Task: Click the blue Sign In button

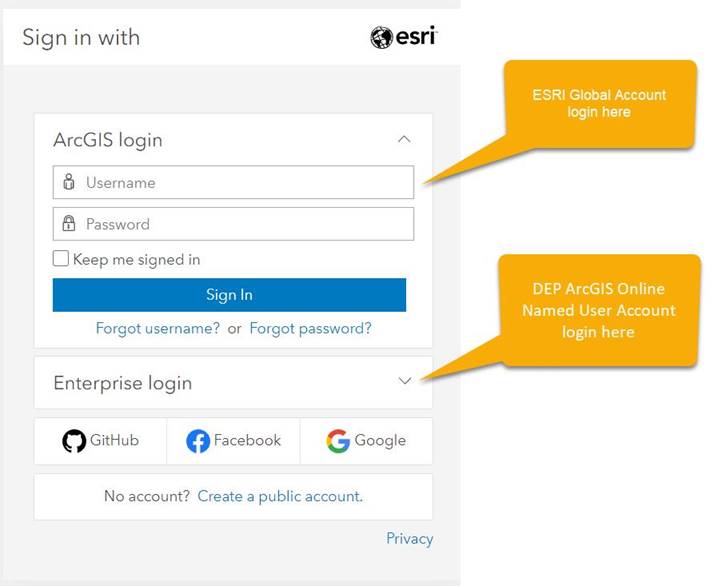Action: click(x=229, y=295)
